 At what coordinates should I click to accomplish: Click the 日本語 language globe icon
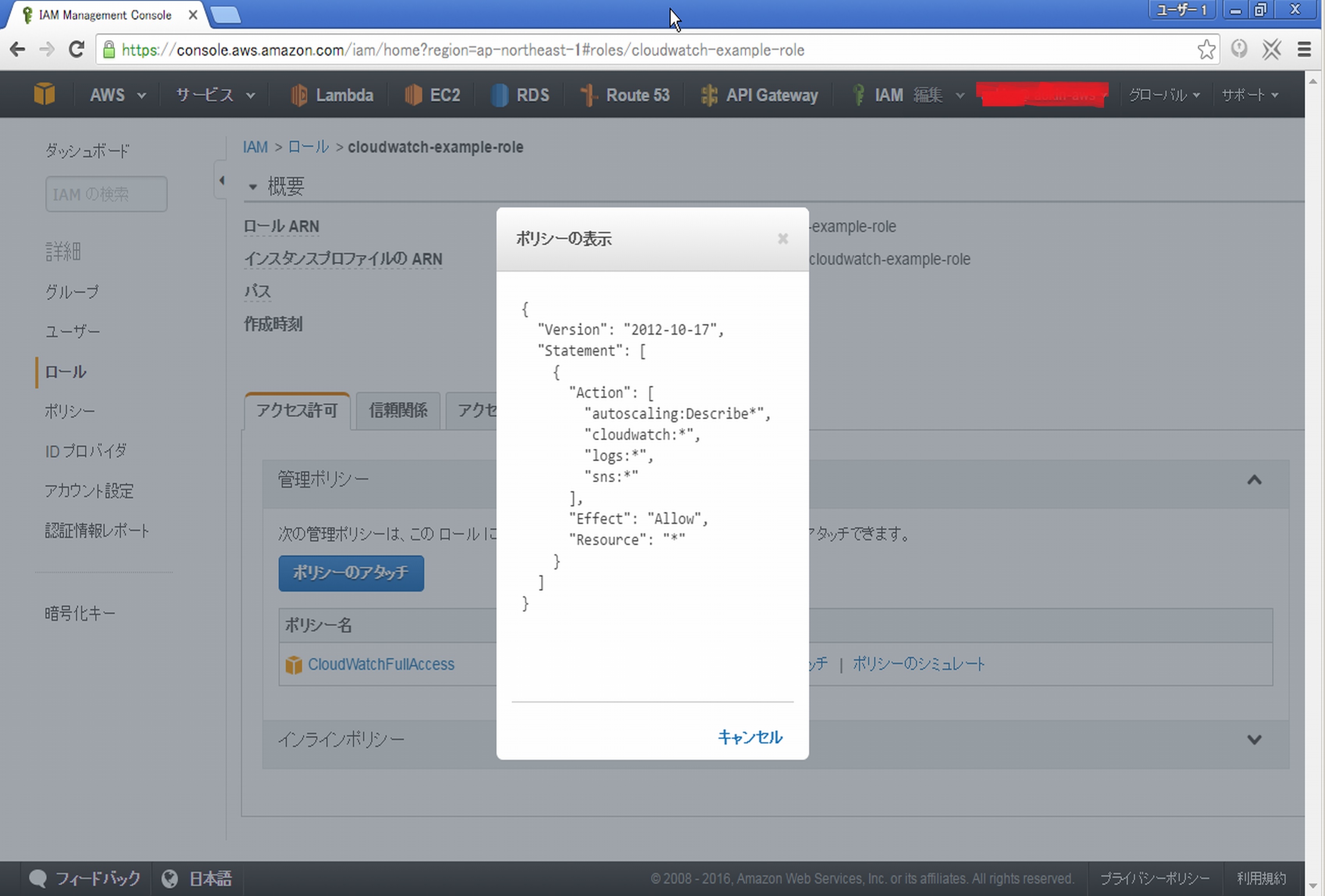coord(170,878)
